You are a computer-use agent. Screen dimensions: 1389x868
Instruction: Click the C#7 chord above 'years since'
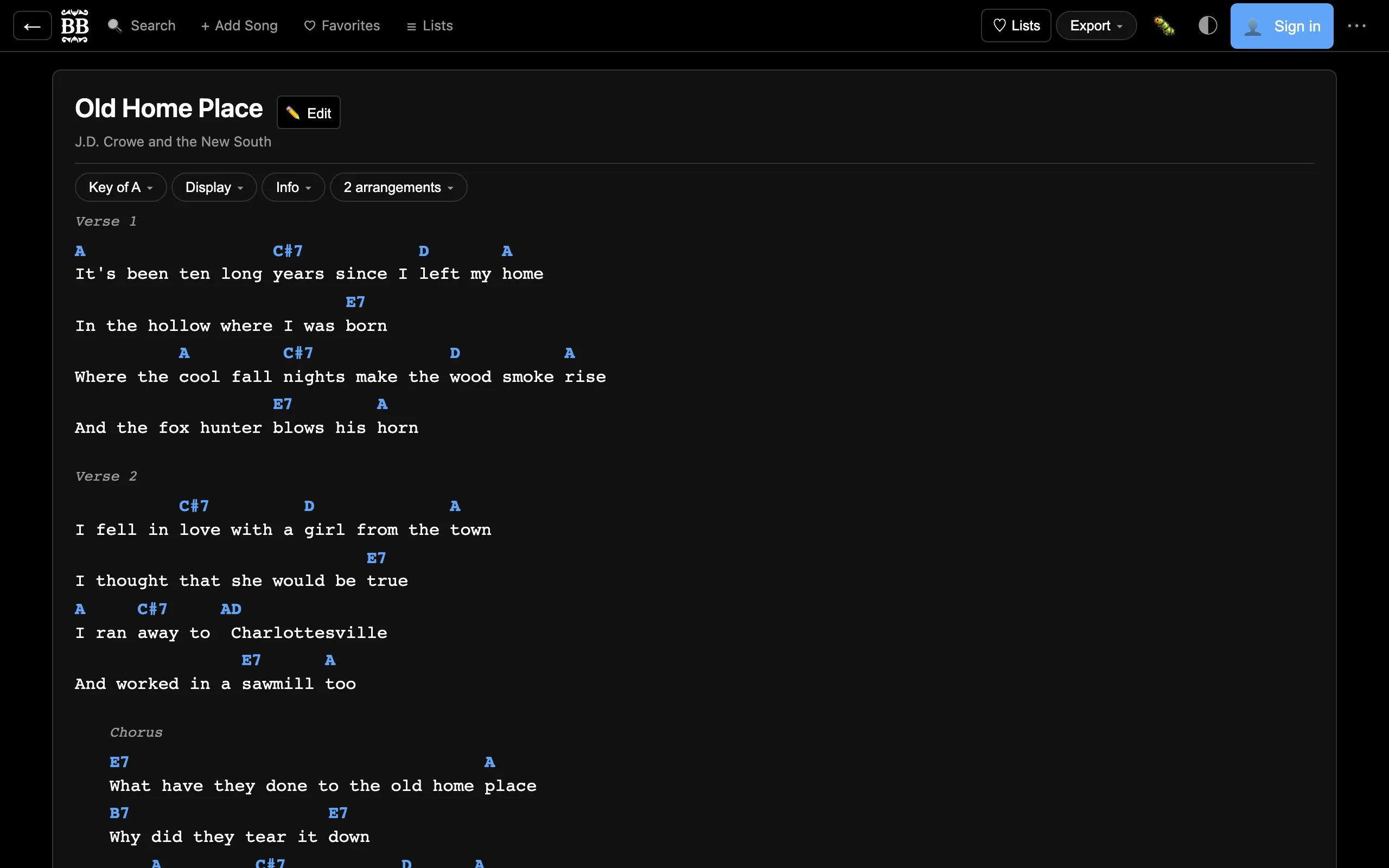click(x=288, y=251)
